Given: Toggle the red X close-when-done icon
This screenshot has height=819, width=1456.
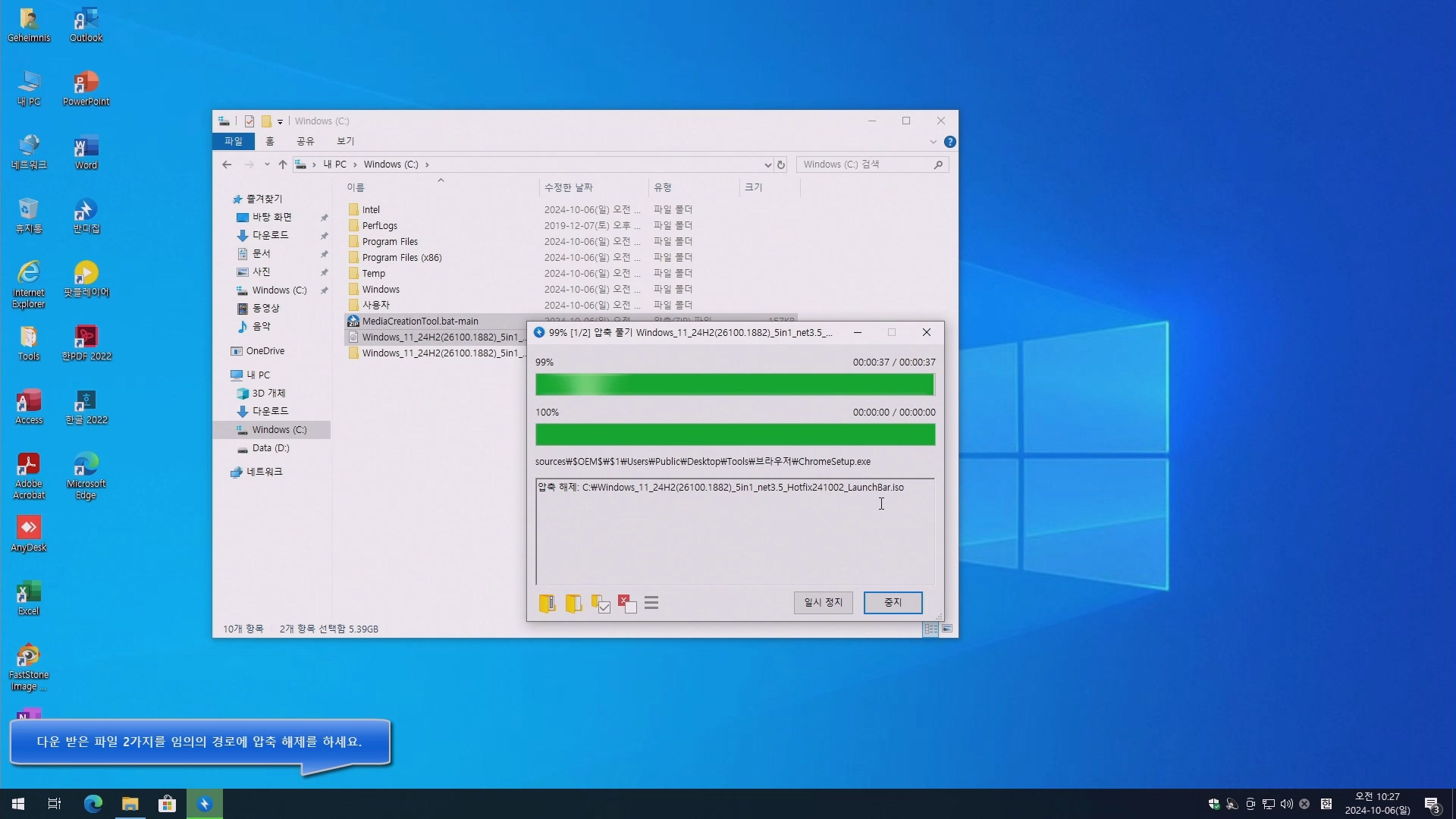Looking at the screenshot, I should 626,604.
